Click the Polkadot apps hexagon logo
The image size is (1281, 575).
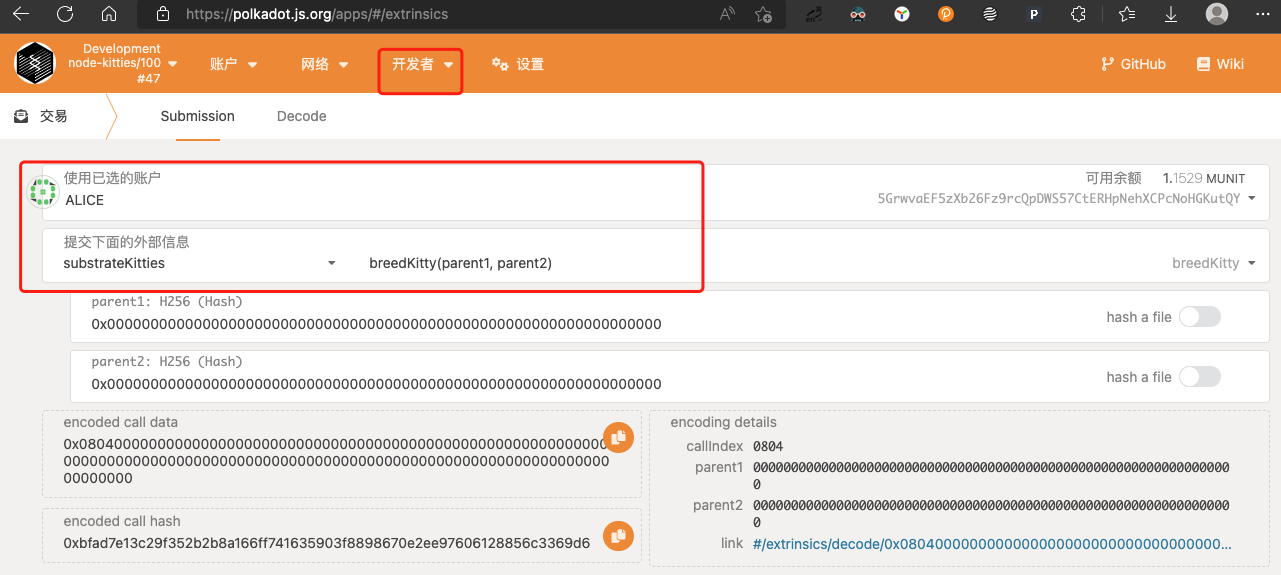point(34,63)
